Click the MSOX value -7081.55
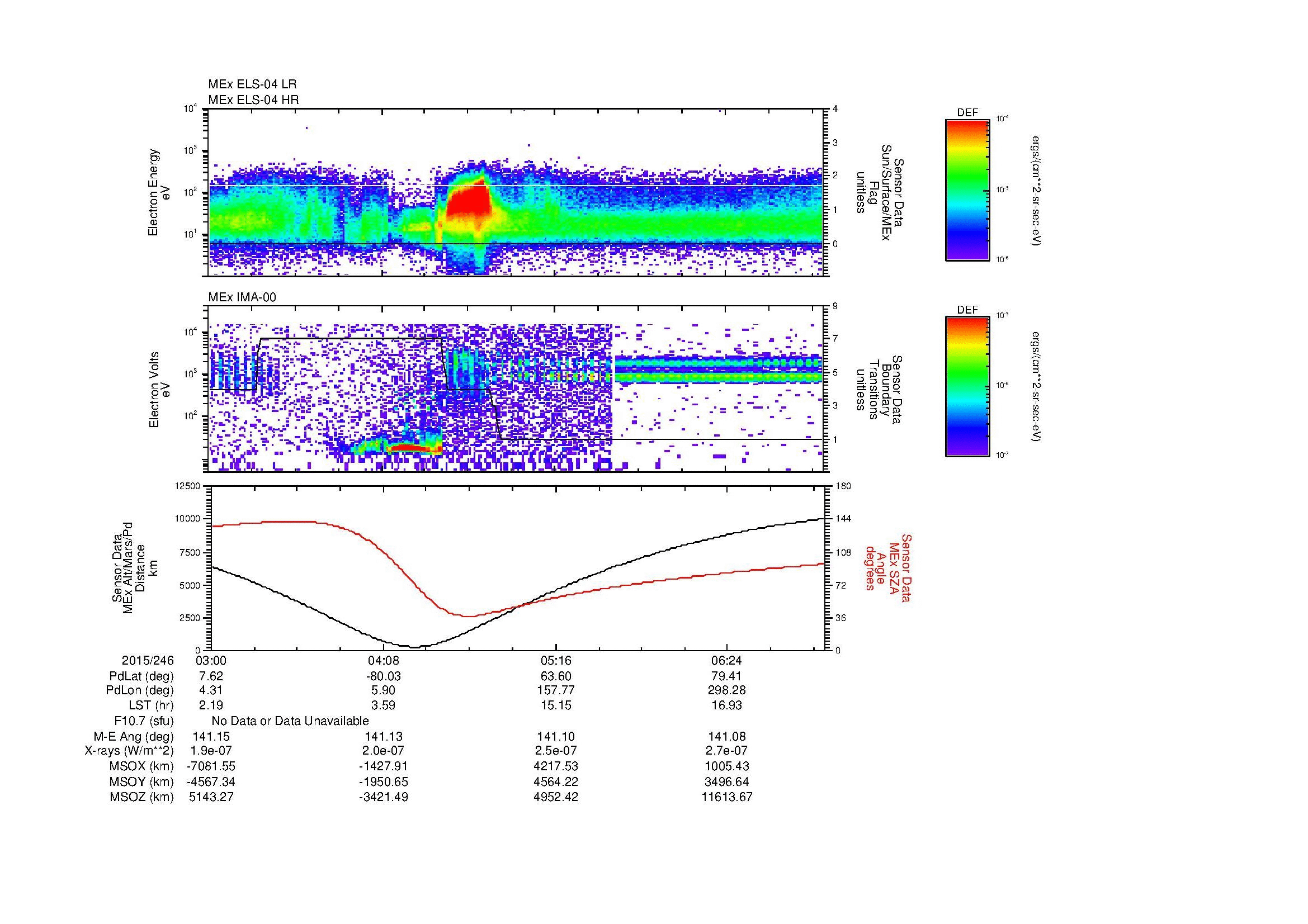The width and height of the screenshot is (1308, 924). pos(211,767)
